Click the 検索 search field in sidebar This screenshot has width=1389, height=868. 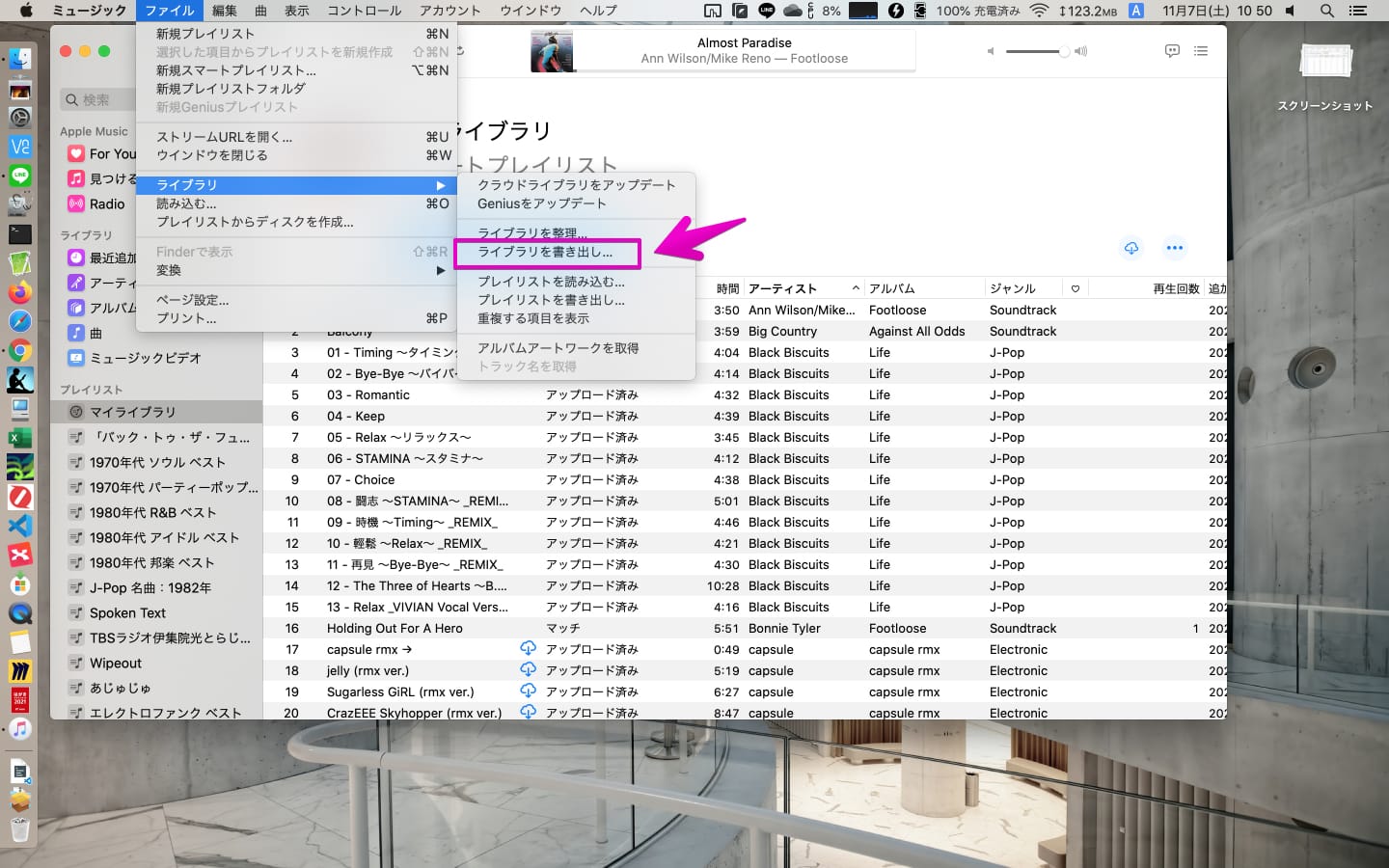click(97, 99)
